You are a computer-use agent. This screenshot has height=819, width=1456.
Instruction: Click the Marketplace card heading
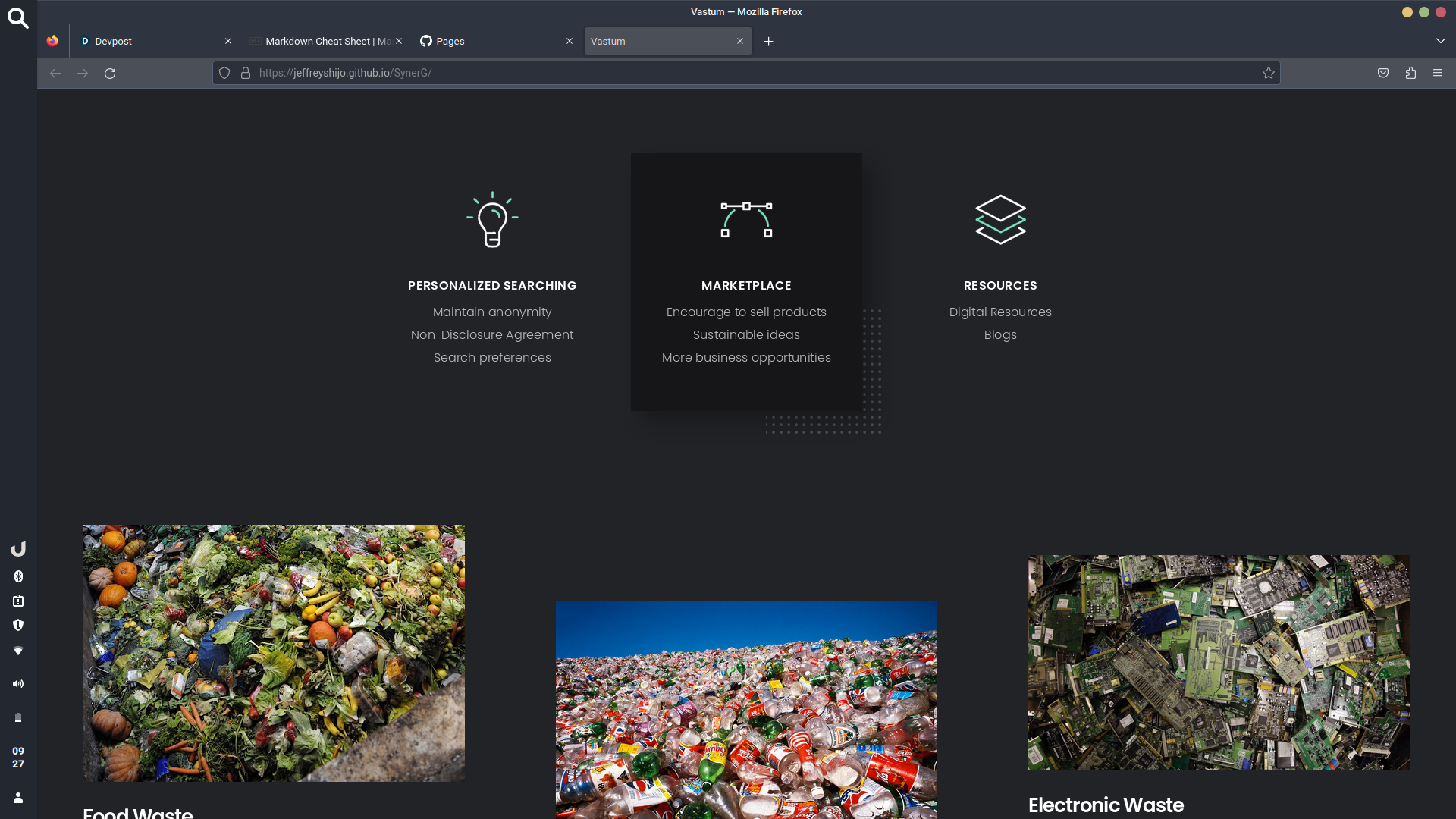coord(746,286)
